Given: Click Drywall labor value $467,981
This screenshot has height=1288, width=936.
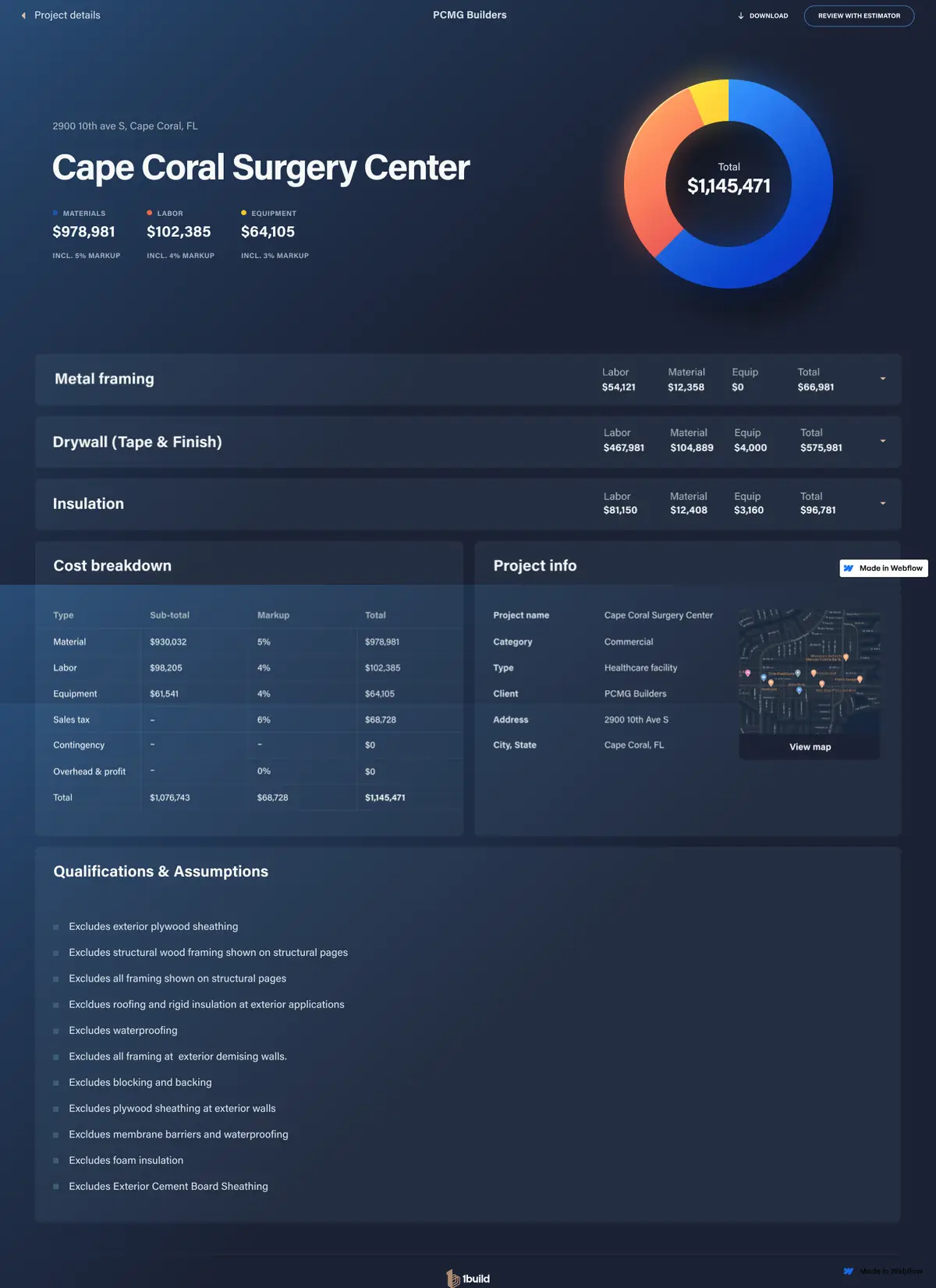Looking at the screenshot, I should [x=624, y=448].
